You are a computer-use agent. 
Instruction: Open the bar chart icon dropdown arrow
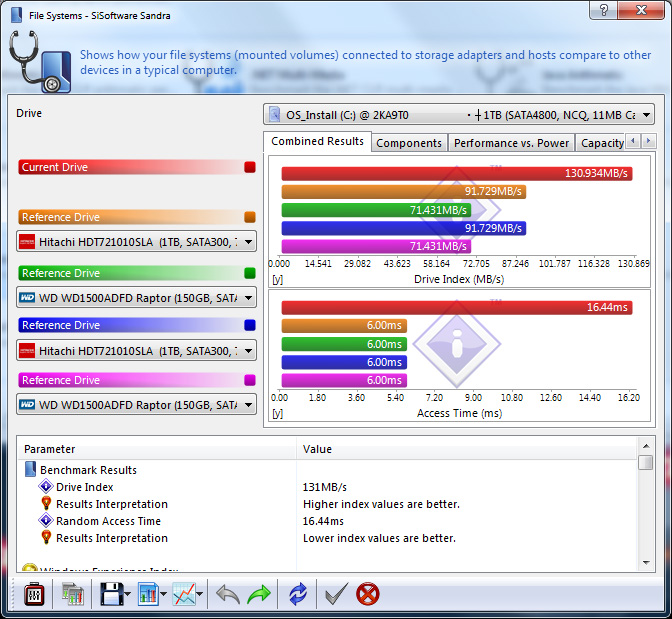(x=164, y=594)
